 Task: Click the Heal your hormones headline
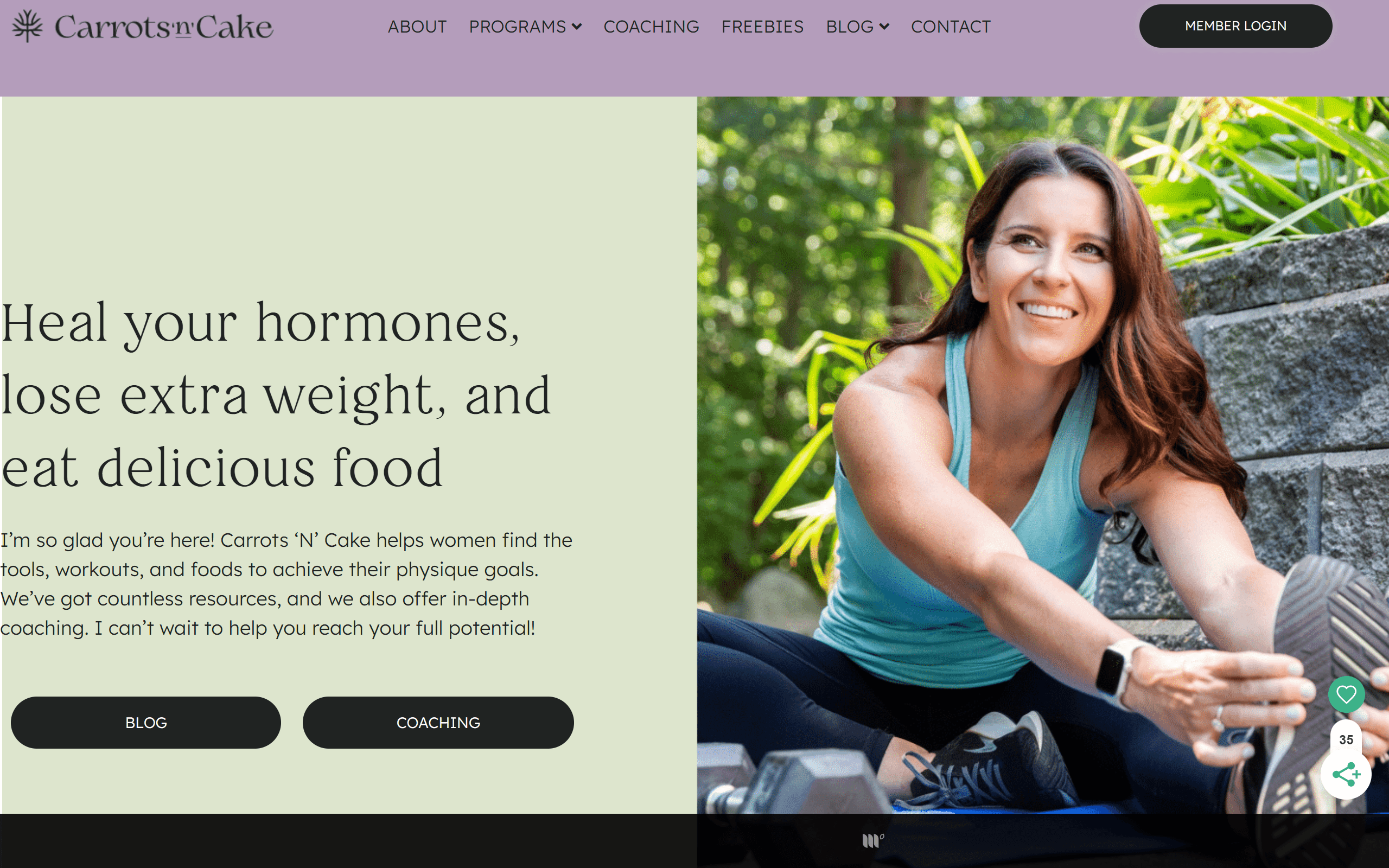276,395
